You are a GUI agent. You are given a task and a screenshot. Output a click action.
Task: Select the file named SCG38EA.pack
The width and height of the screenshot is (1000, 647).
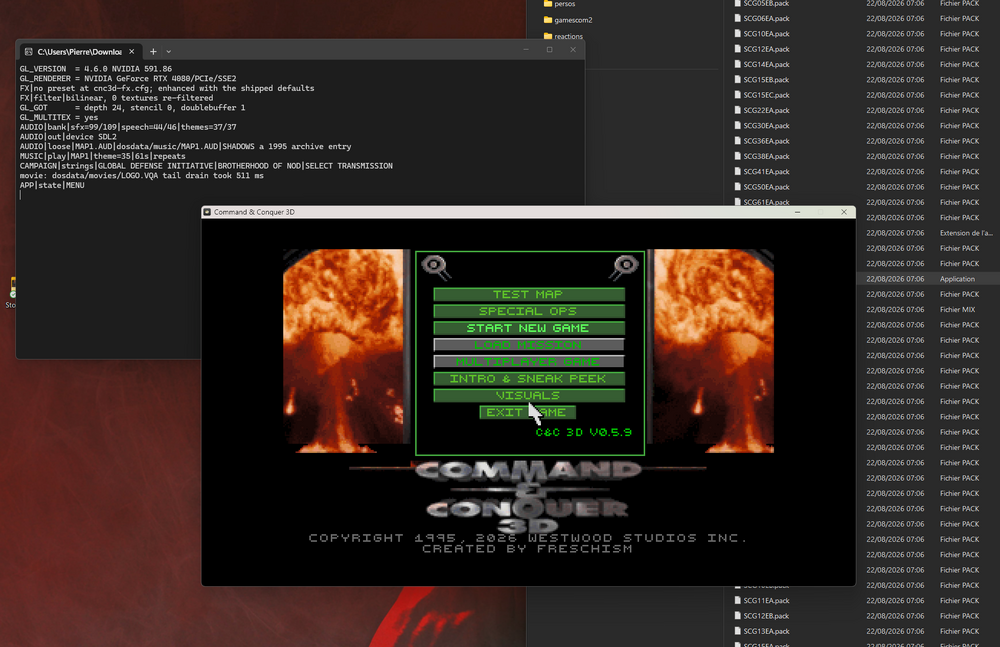[766, 156]
